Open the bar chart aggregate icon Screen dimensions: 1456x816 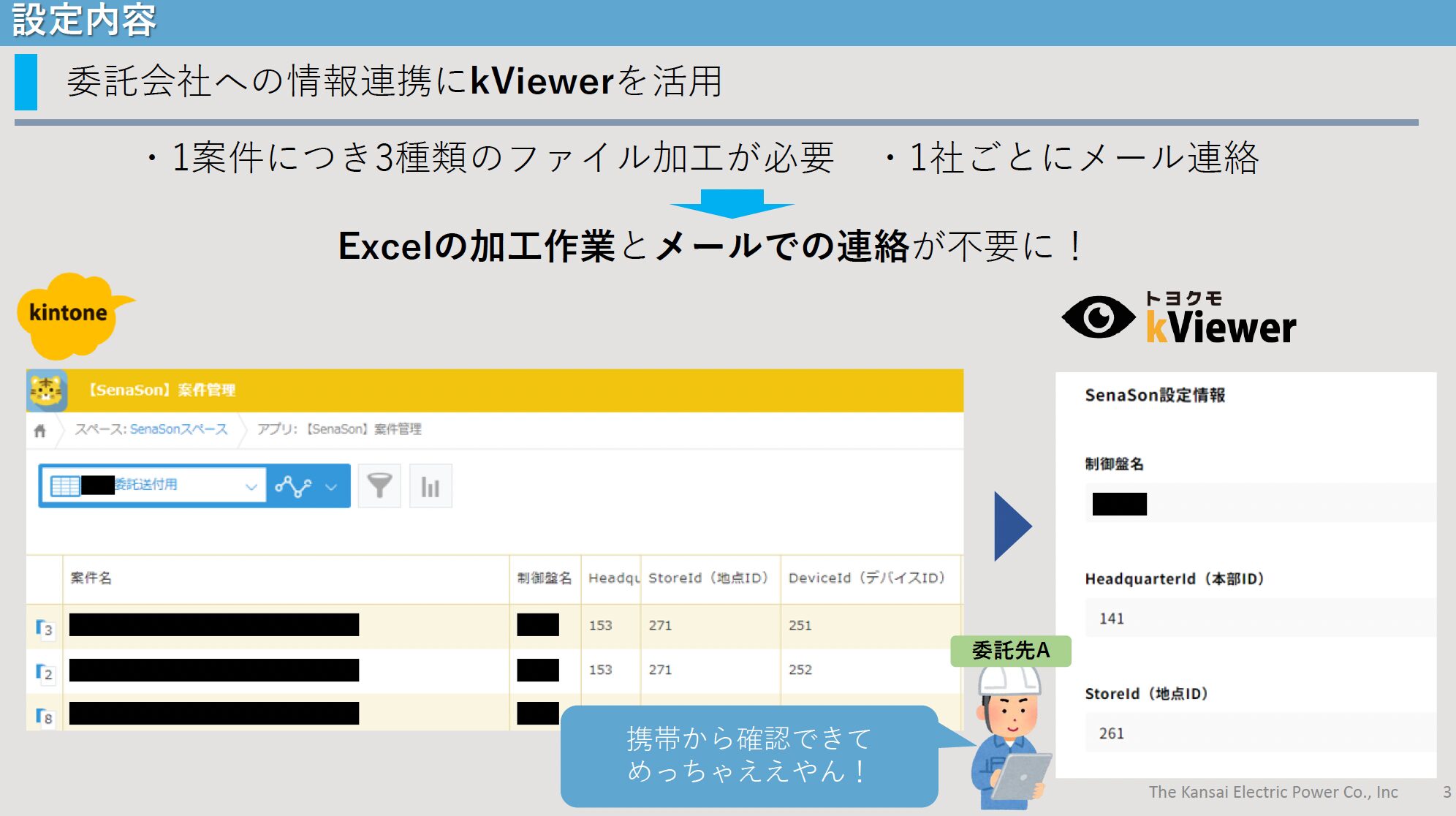point(431,486)
